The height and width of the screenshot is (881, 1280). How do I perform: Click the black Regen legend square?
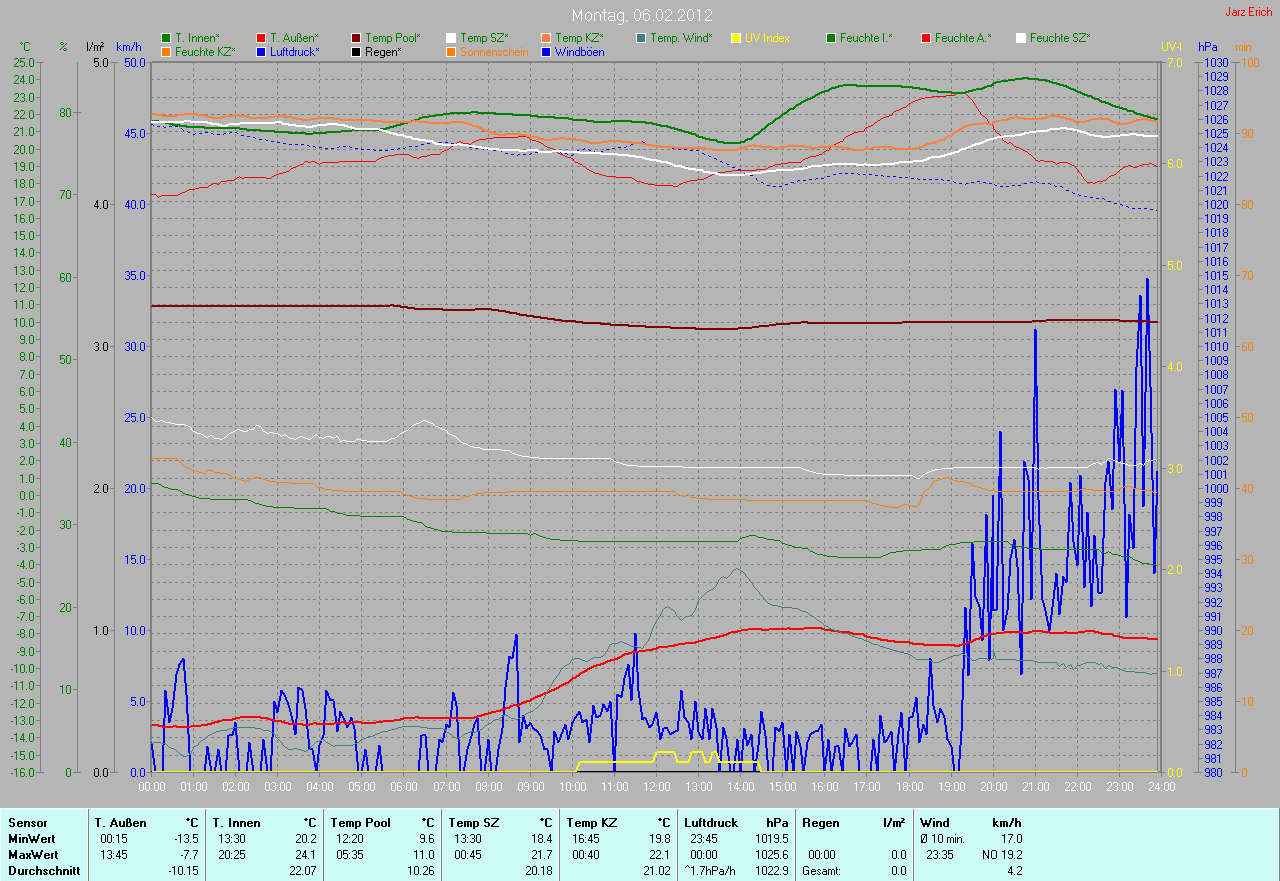[356, 51]
